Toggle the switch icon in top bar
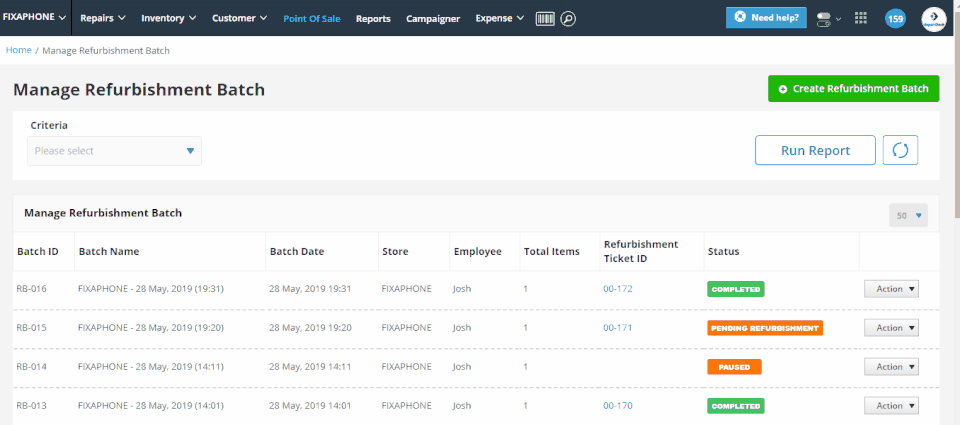The height and width of the screenshot is (425, 960). pyautogui.click(x=825, y=18)
